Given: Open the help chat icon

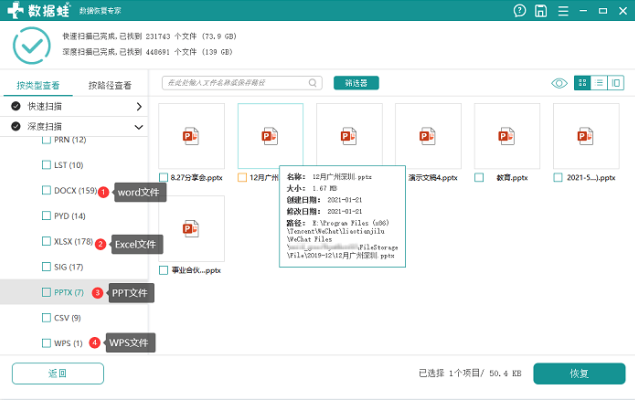Looking at the screenshot, I should click(519, 11).
